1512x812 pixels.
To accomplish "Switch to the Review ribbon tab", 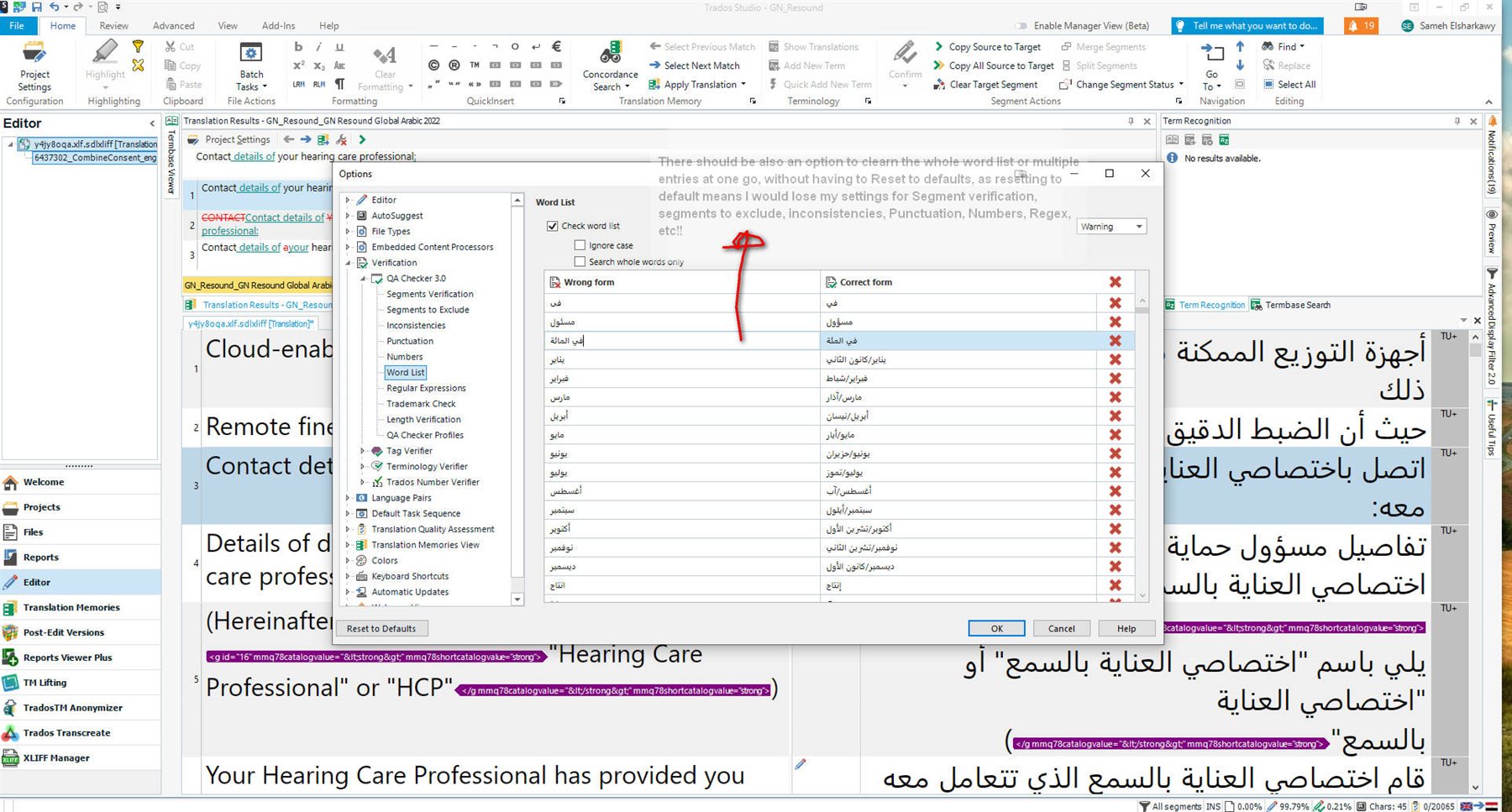I will [113, 26].
